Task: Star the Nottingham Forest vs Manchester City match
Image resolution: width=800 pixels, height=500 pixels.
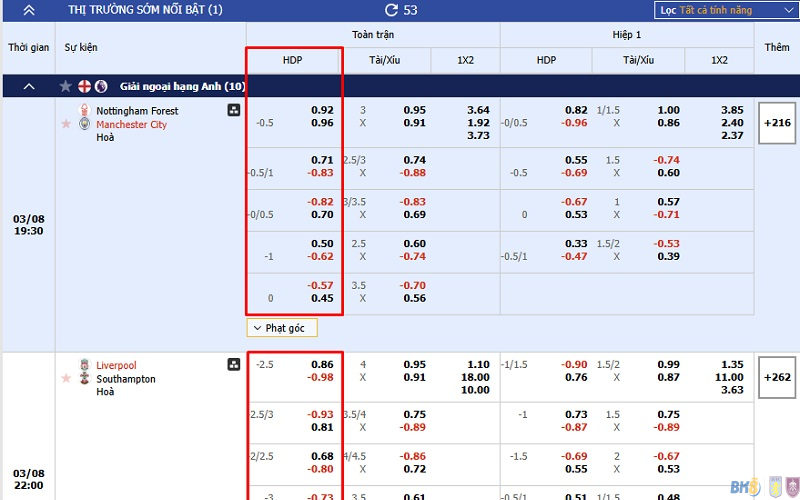Action: (67, 124)
